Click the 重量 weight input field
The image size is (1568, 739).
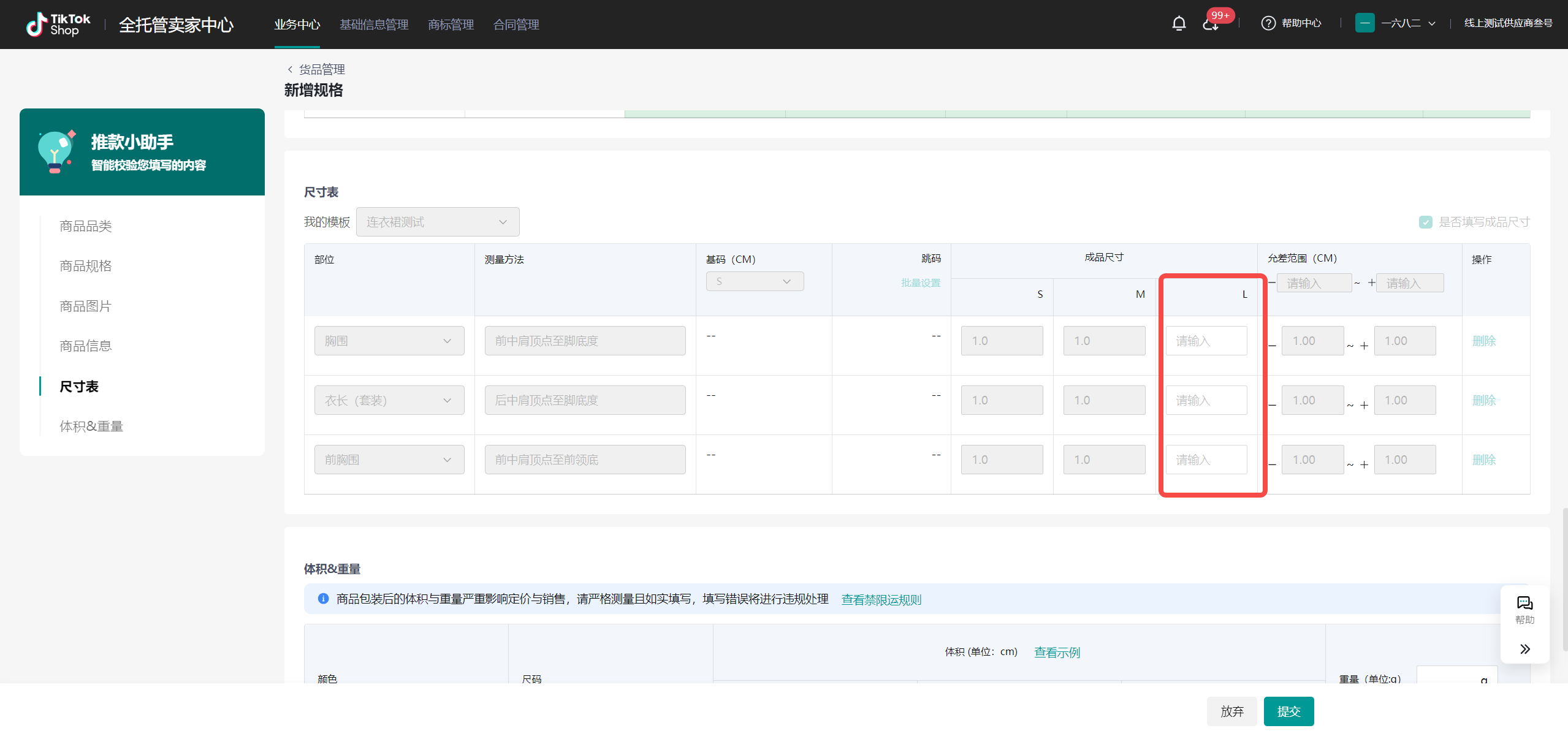click(1456, 675)
